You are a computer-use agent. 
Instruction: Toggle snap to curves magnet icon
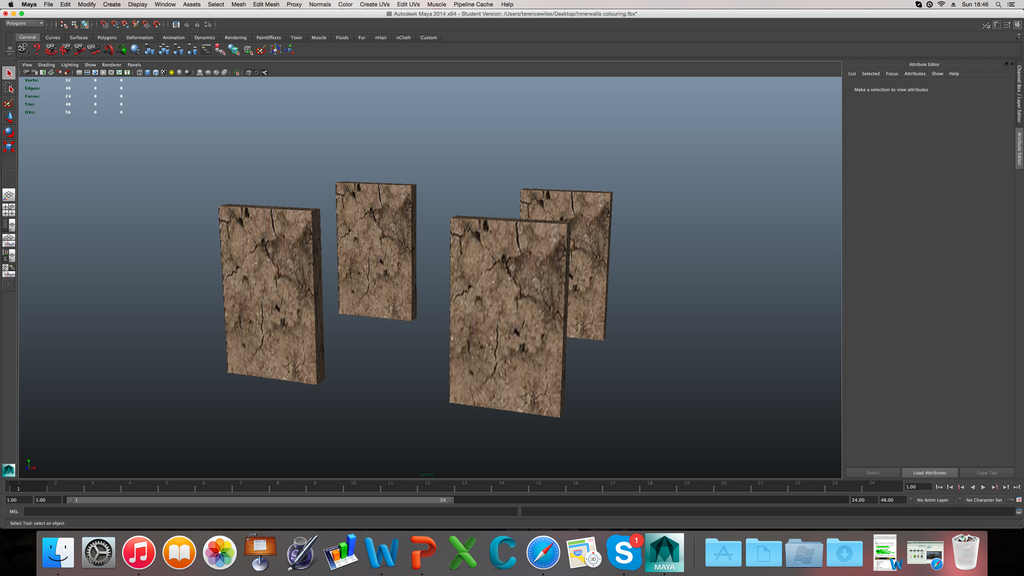[x=115, y=24]
